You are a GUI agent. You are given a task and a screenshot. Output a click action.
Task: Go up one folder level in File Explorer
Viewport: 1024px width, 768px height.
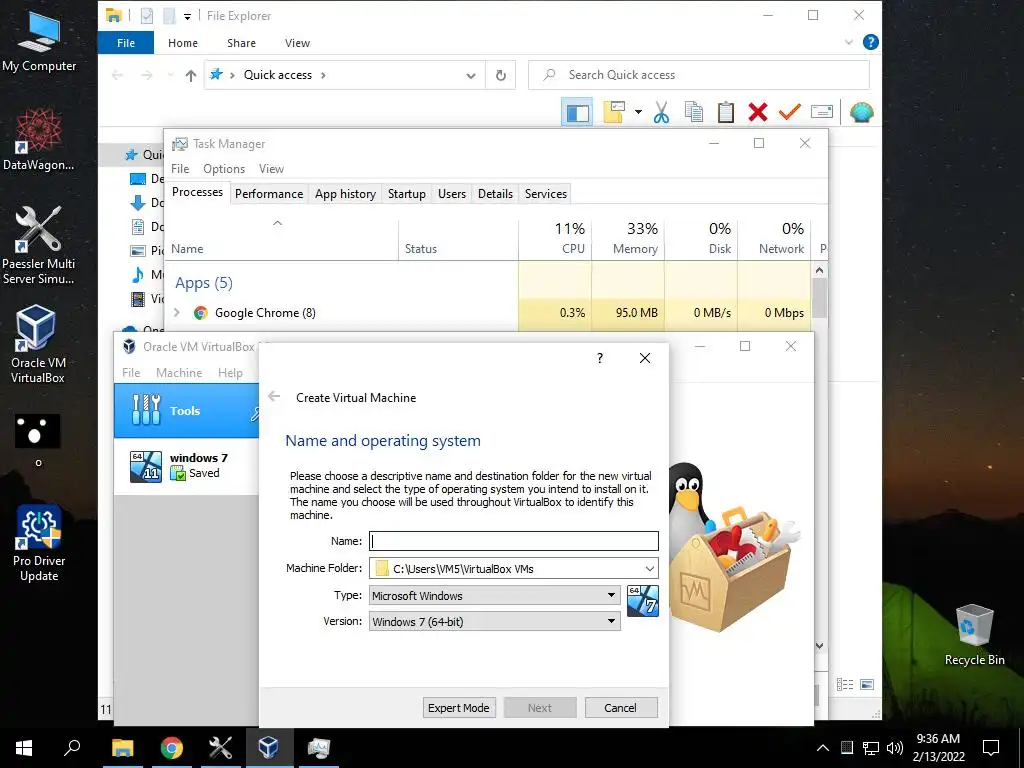point(191,76)
